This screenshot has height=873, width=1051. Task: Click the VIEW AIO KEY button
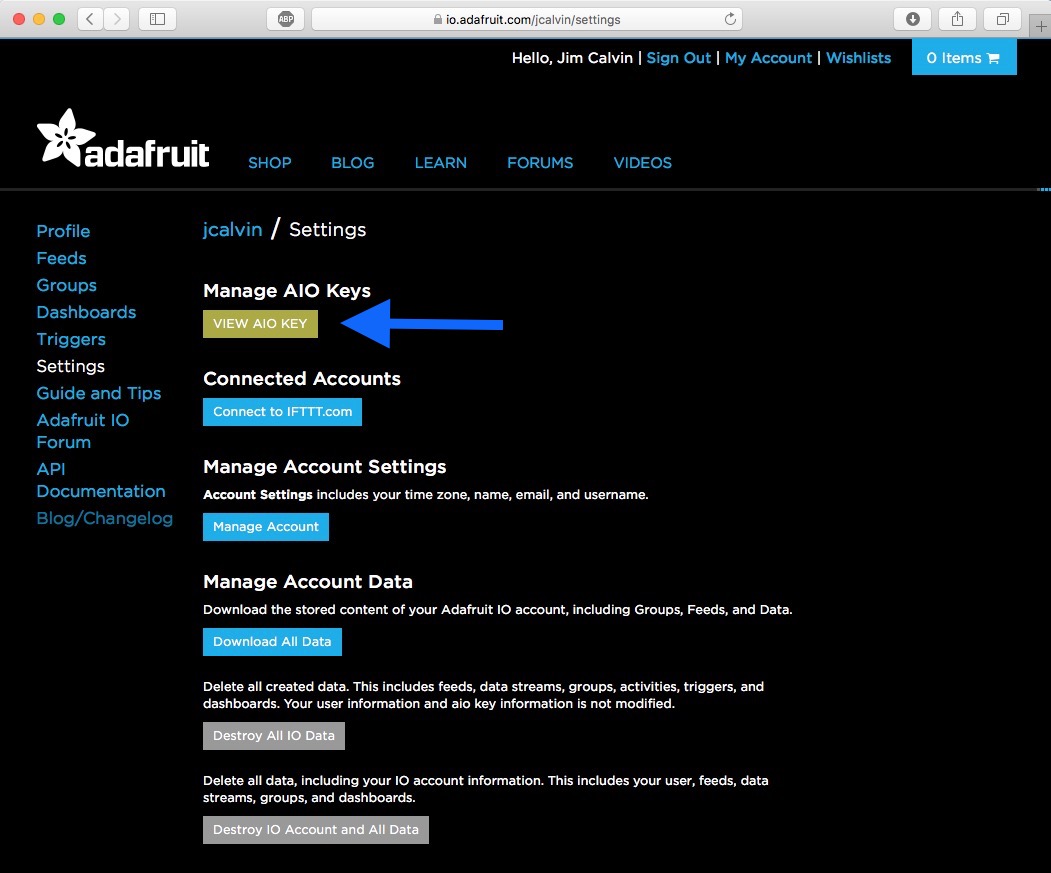[260, 324]
